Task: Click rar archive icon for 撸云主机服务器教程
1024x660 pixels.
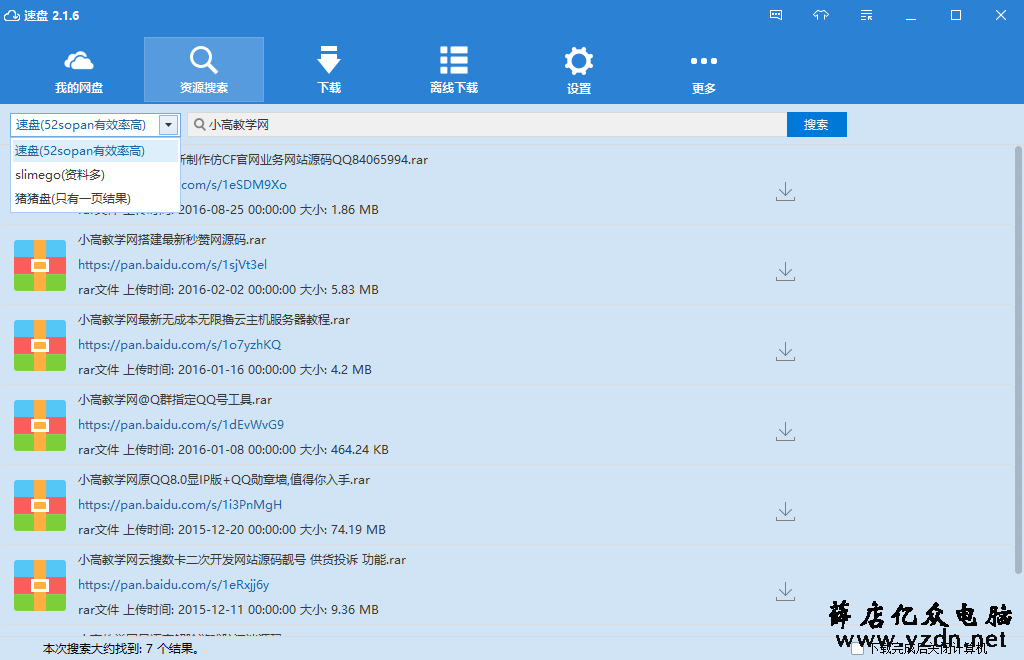Action: tap(40, 345)
